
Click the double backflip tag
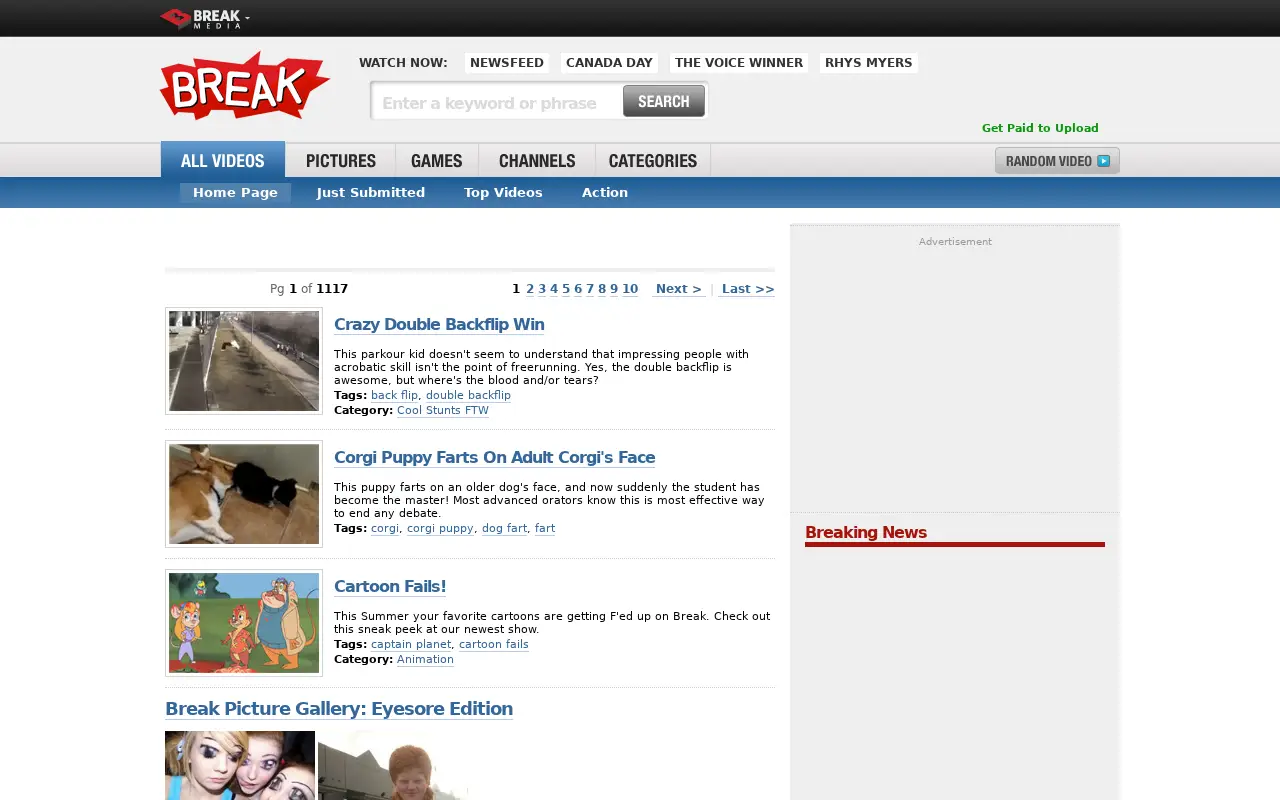468,396
